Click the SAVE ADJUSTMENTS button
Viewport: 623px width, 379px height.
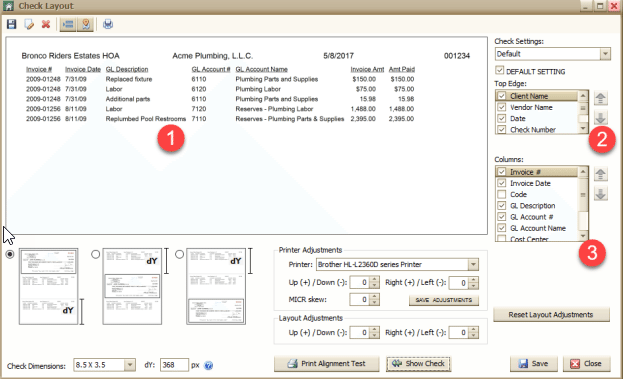click(x=444, y=300)
